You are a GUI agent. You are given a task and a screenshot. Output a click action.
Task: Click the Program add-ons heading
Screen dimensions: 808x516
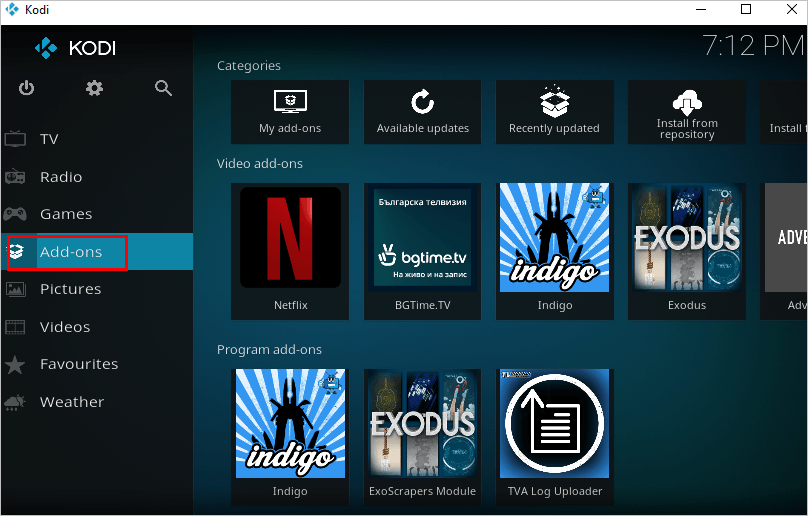[269, 350]
